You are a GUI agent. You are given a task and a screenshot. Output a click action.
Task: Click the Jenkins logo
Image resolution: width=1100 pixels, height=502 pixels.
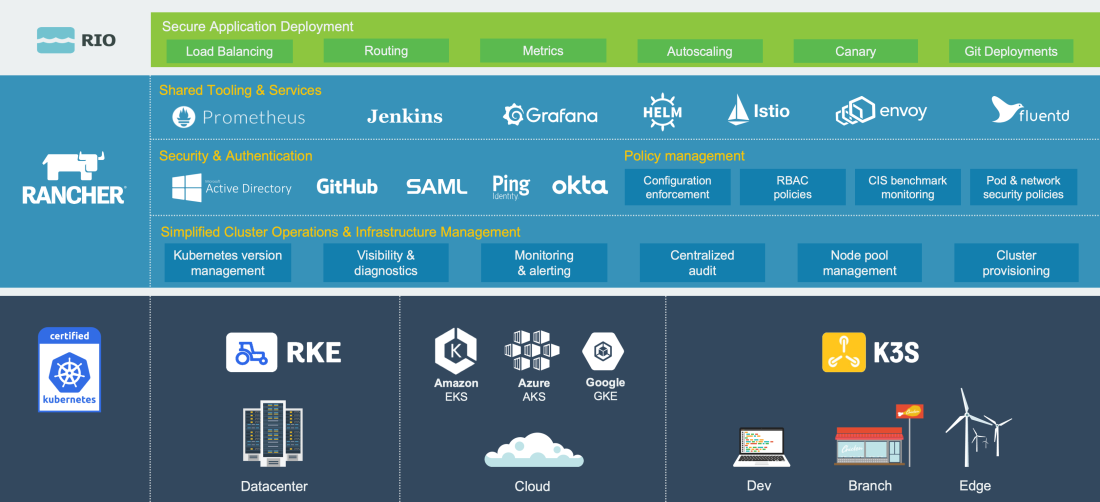tap(405, 116)
